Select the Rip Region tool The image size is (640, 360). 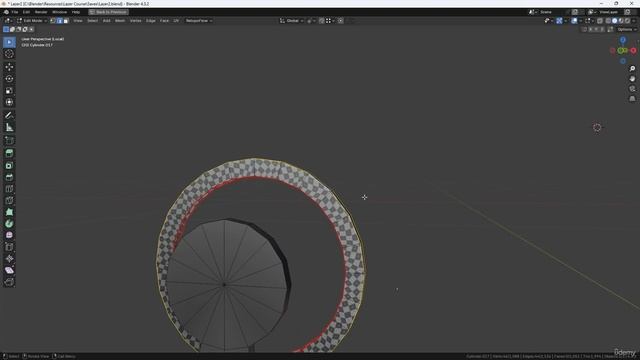9,282
